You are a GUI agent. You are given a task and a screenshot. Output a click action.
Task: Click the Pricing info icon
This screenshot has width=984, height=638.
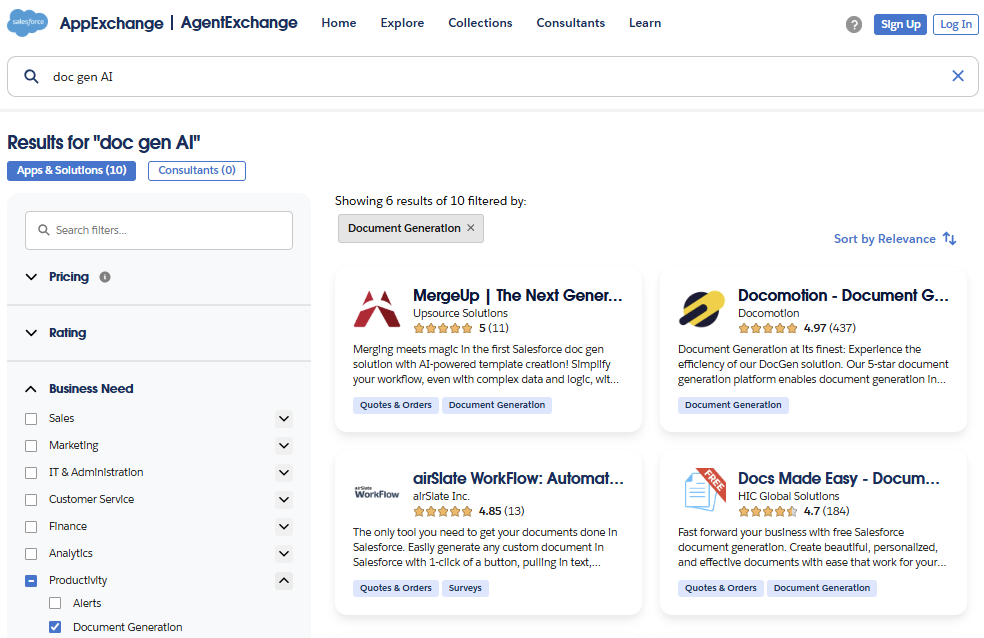click(105, 277)
